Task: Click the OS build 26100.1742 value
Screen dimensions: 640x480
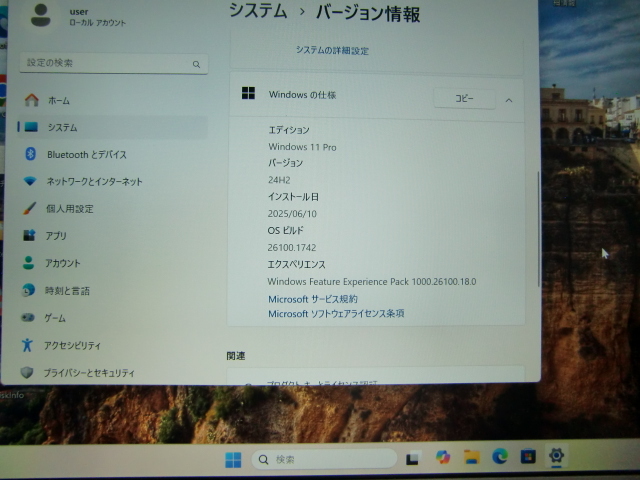Action: pos(292,247)
